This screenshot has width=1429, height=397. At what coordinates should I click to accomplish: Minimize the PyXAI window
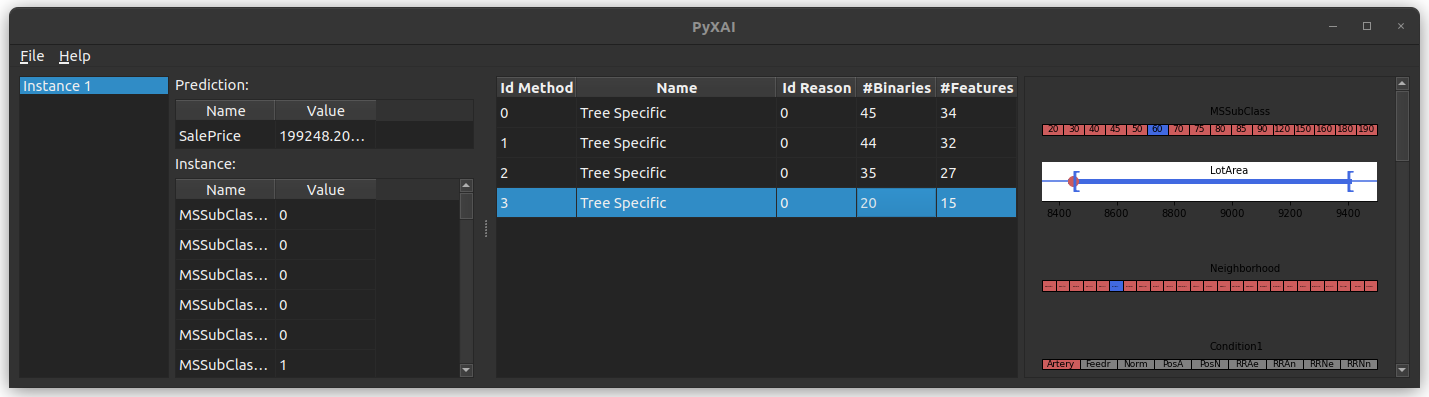pyautogui.click(x=1333, y=26)
